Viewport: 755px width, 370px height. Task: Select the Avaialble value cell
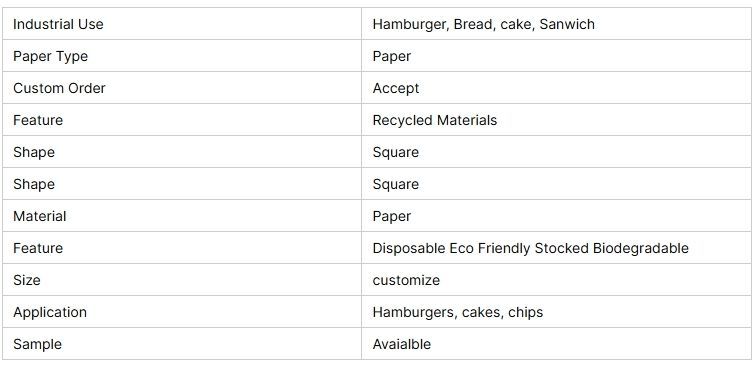pos(556,344)
